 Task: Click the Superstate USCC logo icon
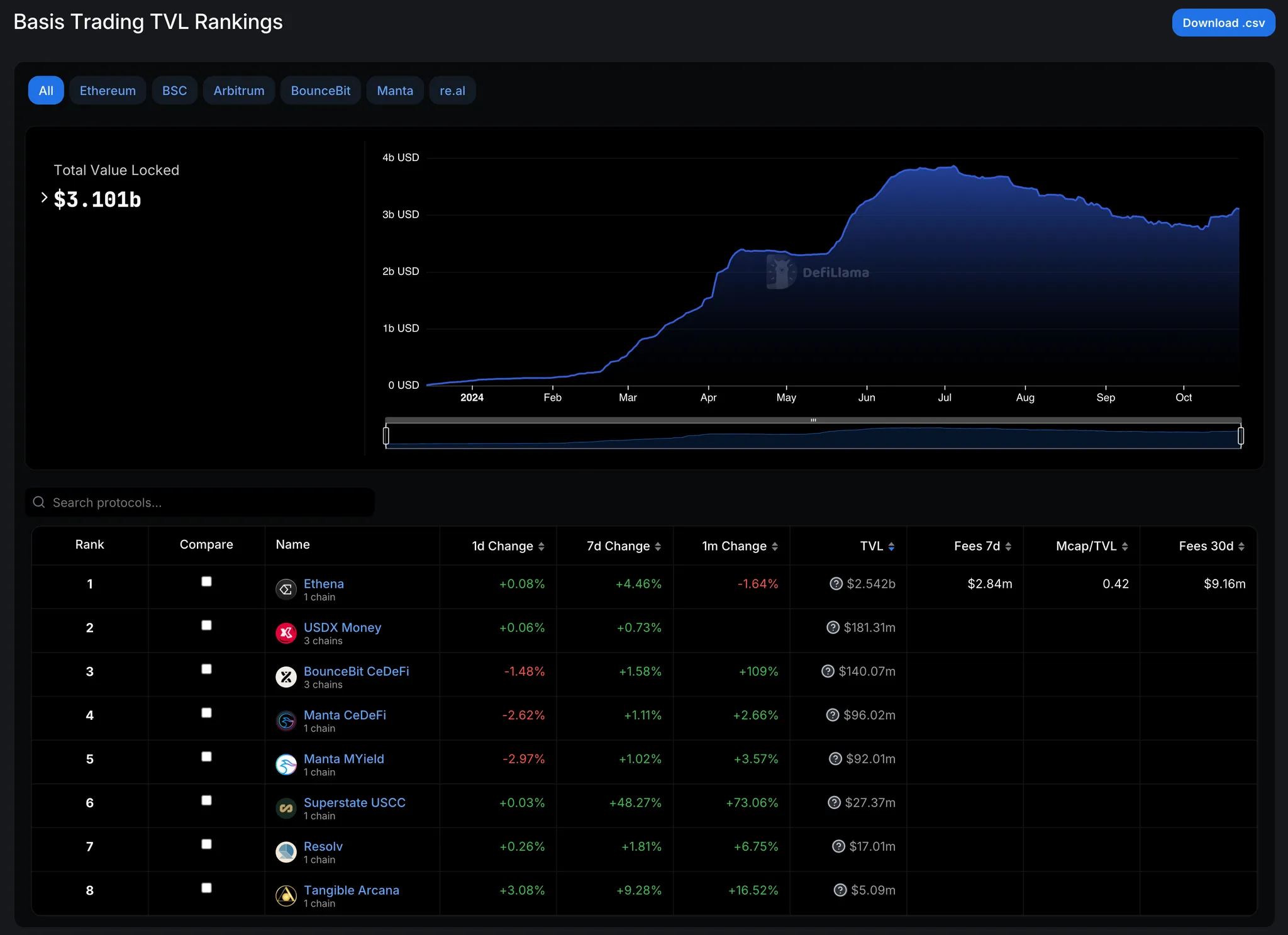[x=286, y=809]
